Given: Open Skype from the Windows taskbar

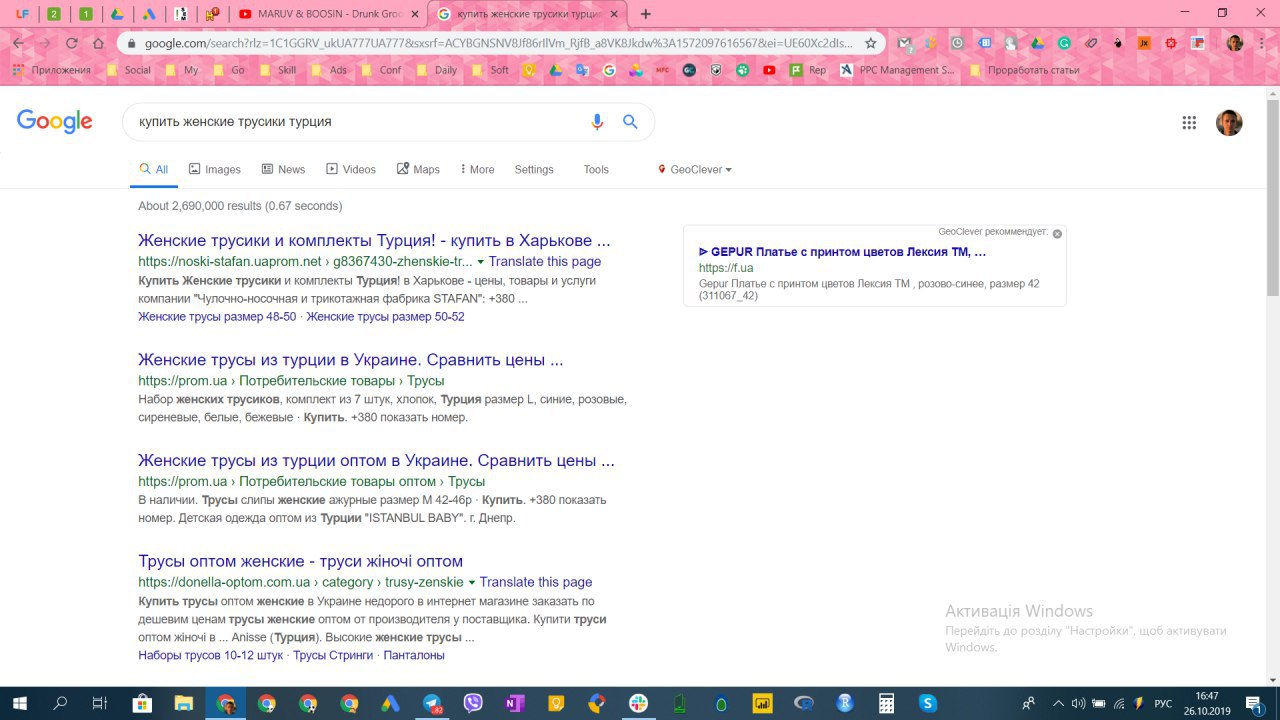Looking at the screenshot, I should point(928,703).
